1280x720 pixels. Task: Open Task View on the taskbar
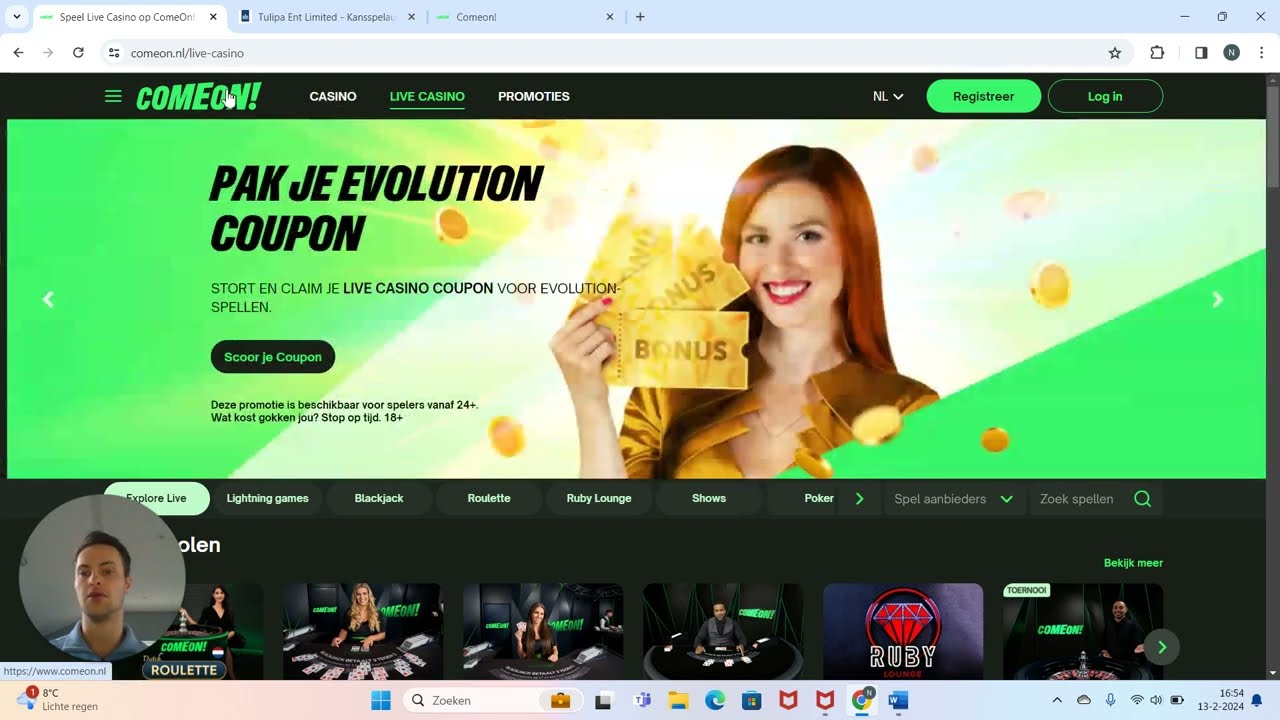[x=604, y=700]
